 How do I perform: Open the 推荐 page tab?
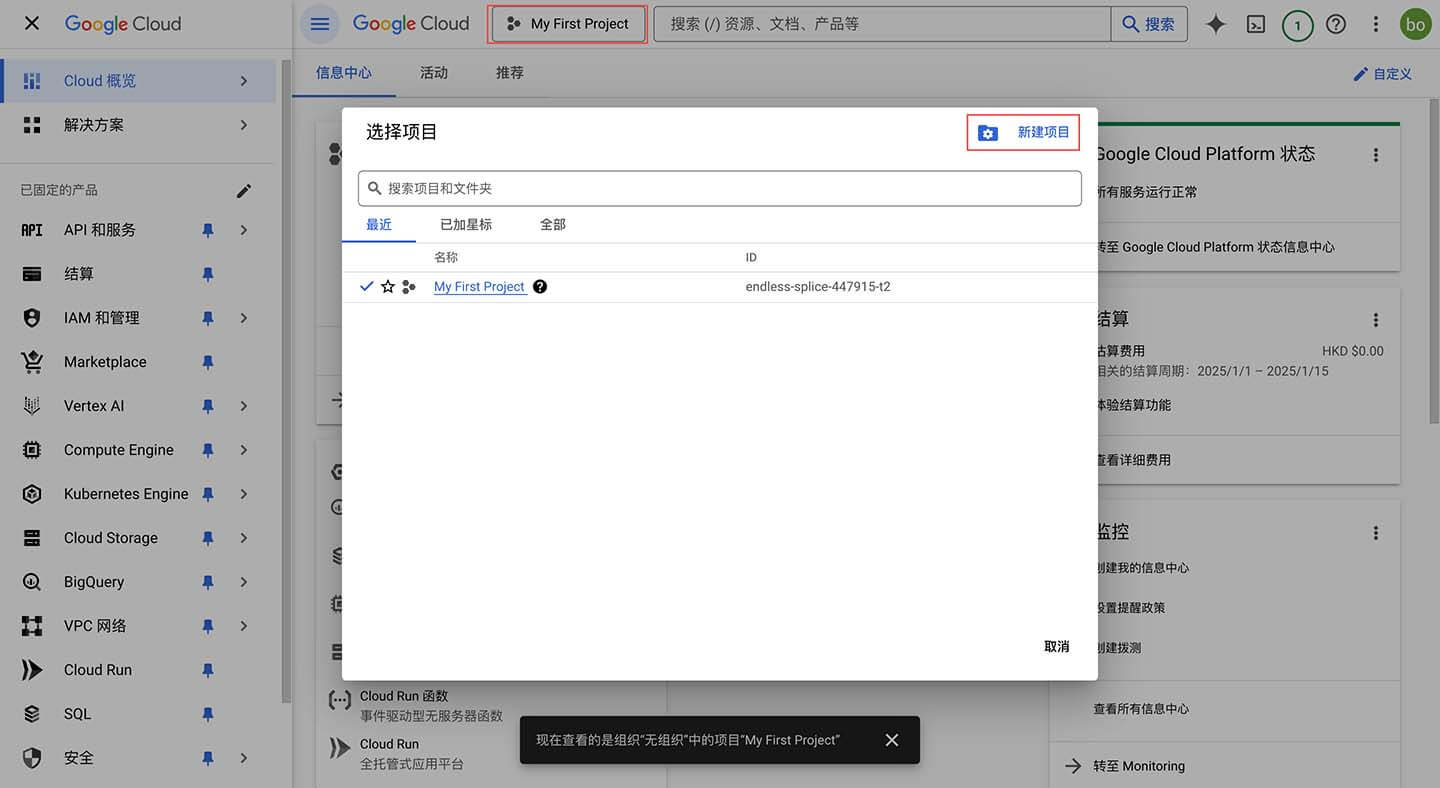(x=510, y=73)
